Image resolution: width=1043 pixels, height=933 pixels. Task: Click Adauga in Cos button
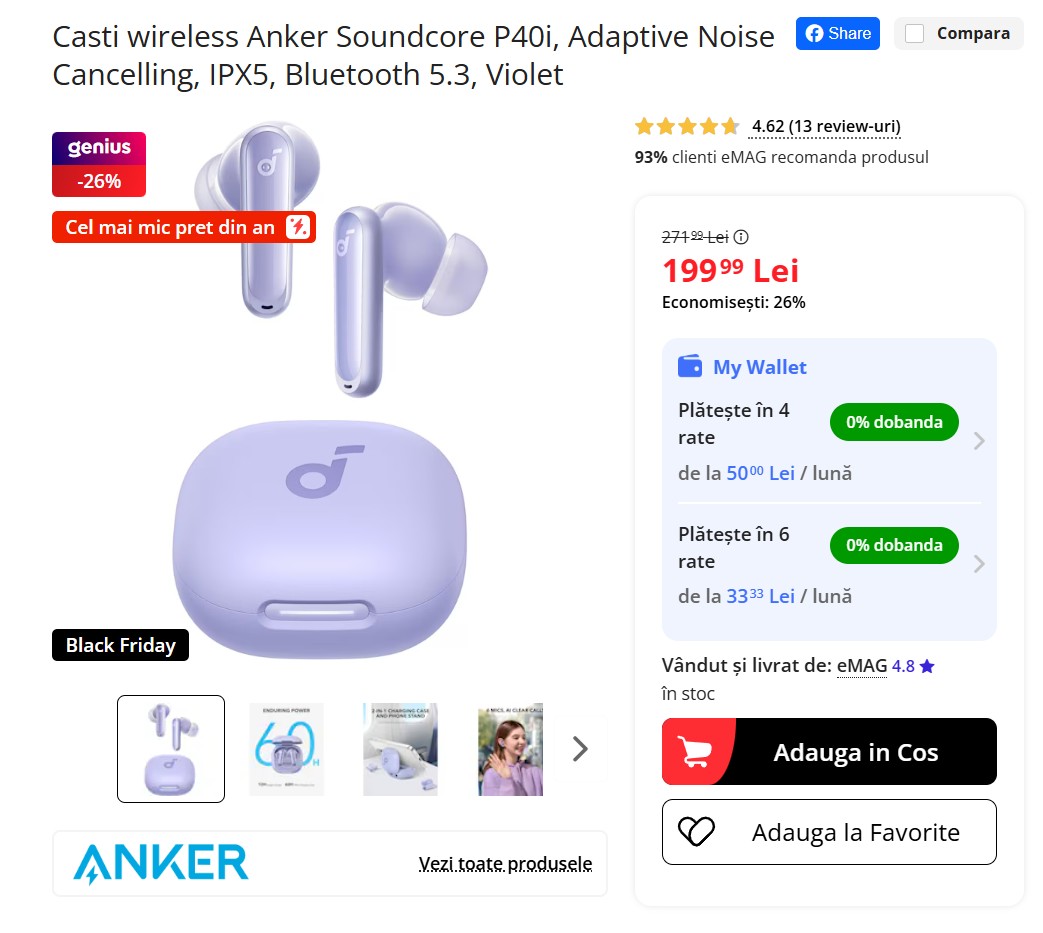coord(829,751)
